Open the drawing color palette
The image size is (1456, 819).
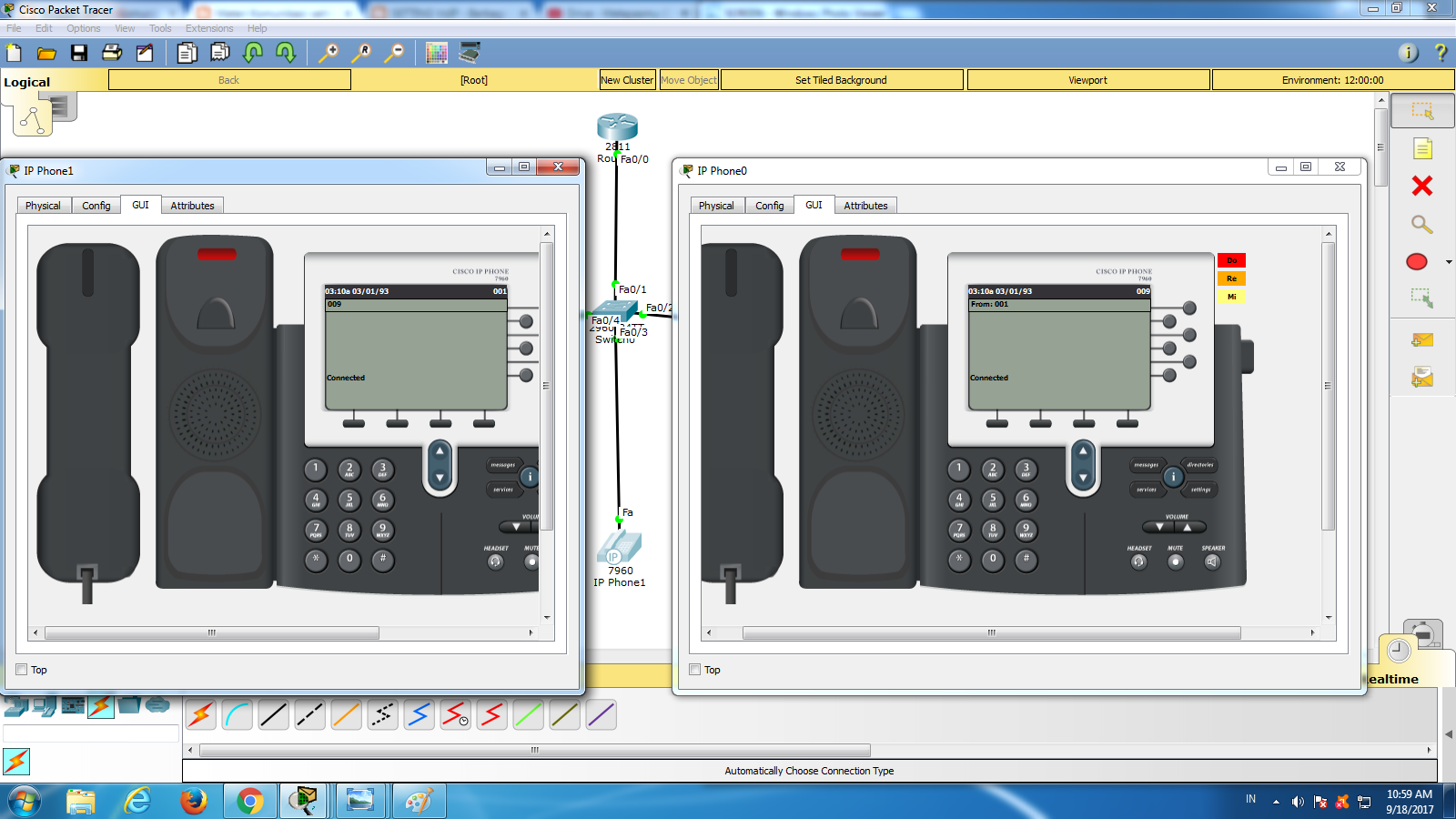[x=437, y=53]
